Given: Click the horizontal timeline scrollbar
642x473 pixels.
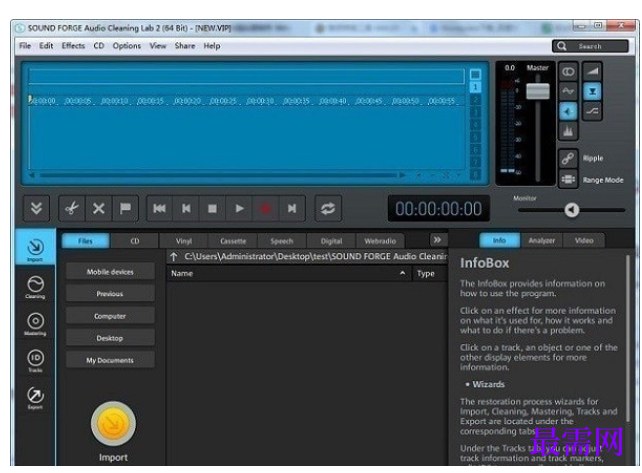Looking at the screenshot, I should coord(217,175).
